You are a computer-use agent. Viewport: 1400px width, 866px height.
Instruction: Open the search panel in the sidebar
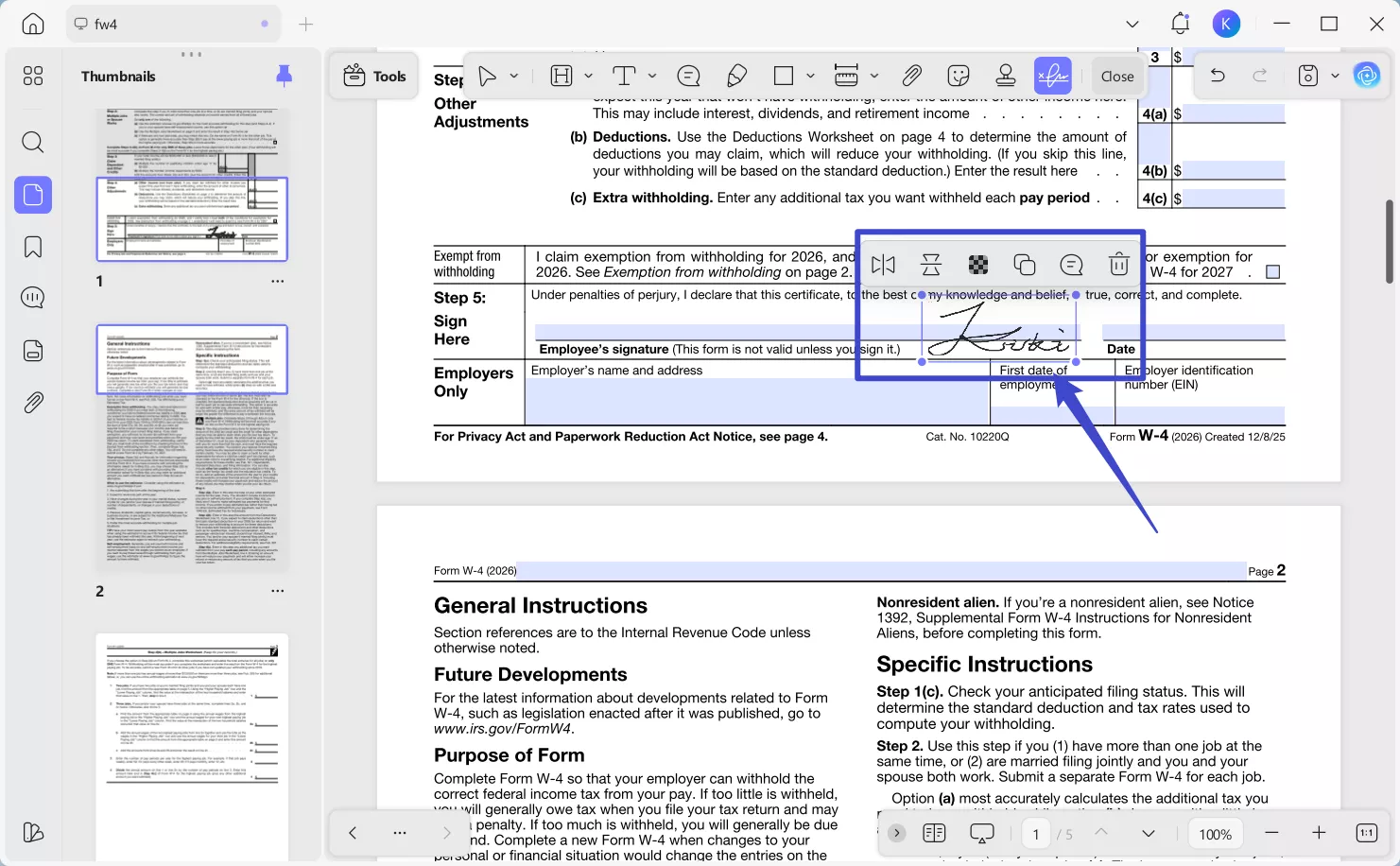[32, 142]
